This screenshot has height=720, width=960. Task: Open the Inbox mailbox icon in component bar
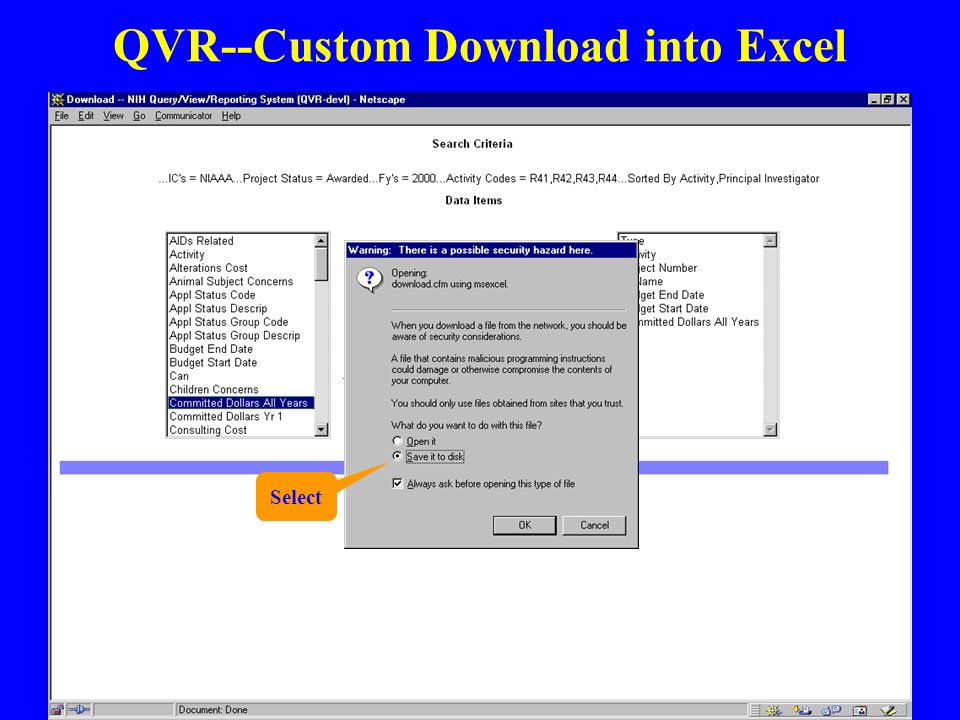point(802,710)
